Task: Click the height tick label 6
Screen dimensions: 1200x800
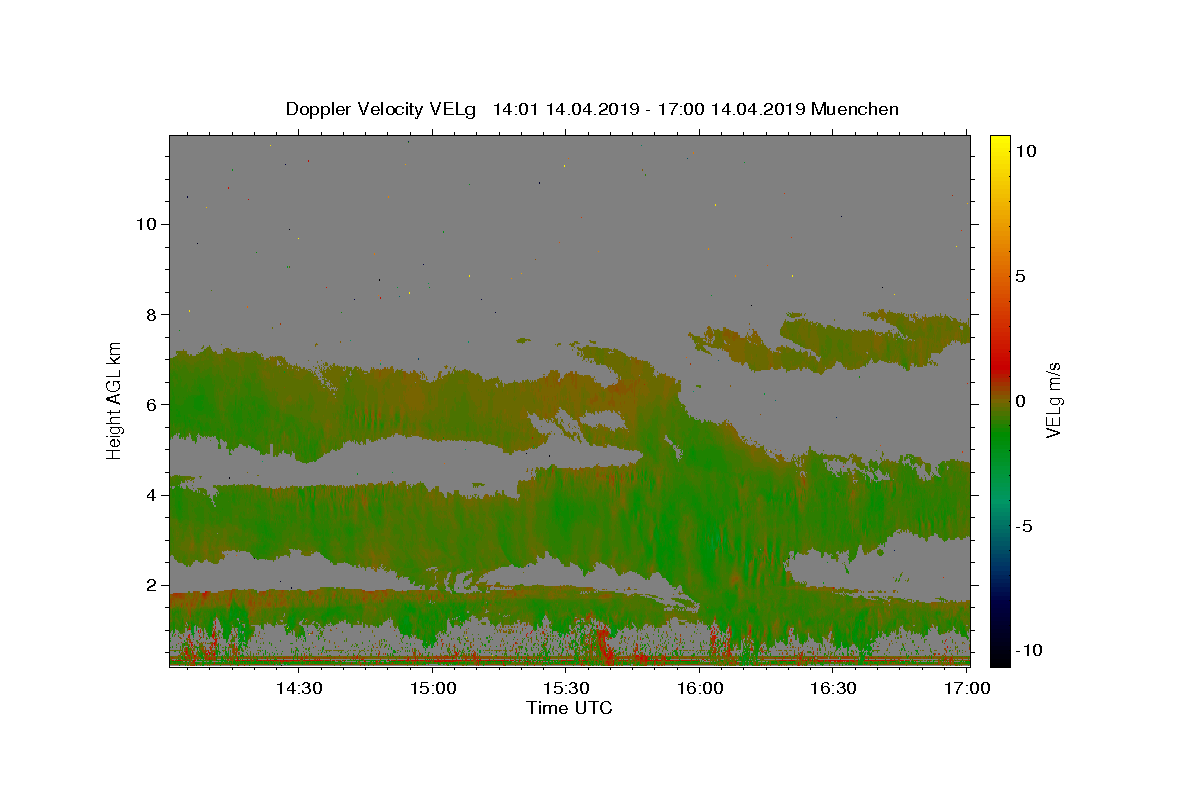Action: click(153, 404)
